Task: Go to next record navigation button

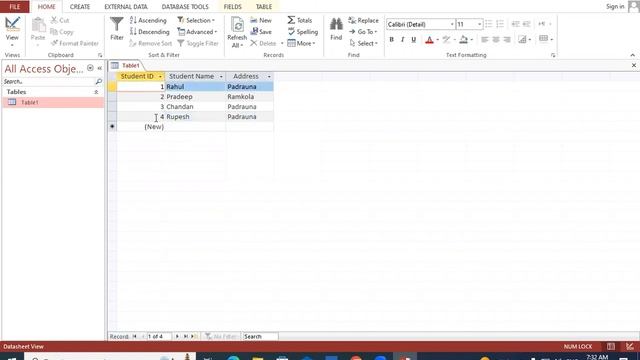Action: click(177, 336)
